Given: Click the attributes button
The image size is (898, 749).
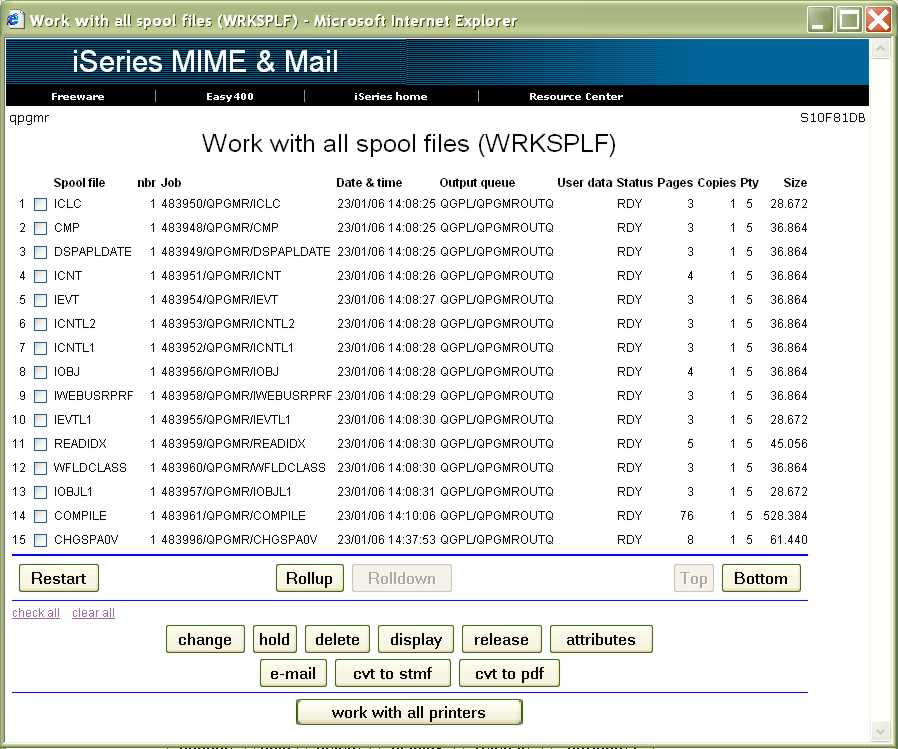Looking at the screenshot, I should click(601, 639).
